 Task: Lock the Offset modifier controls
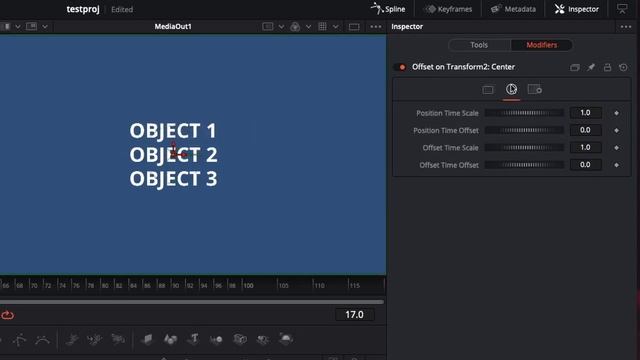(607, 67)
